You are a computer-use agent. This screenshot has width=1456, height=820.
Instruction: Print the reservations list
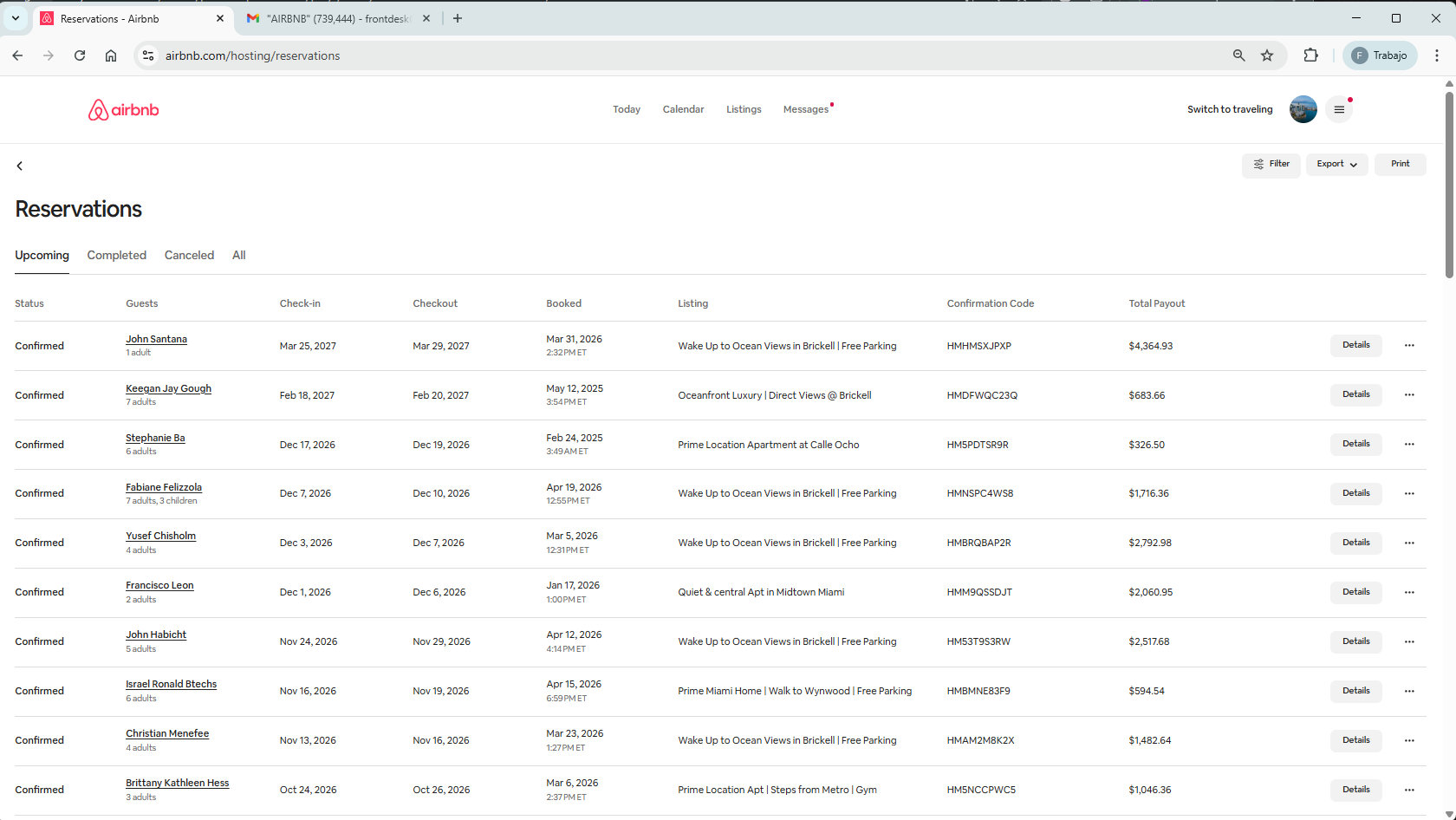tap(1400, 164)
